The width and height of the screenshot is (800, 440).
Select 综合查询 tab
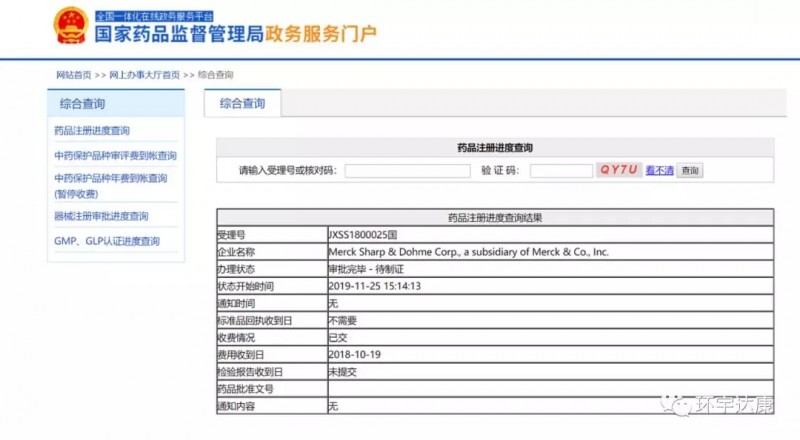[242, 104]
